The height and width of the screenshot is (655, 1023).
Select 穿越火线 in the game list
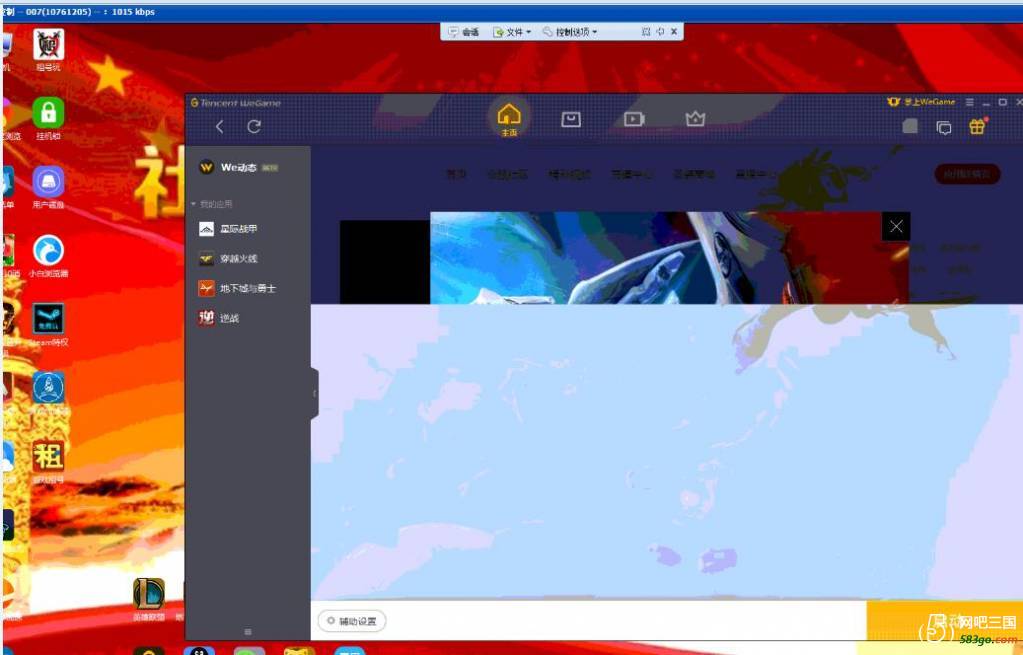(238, 259)
